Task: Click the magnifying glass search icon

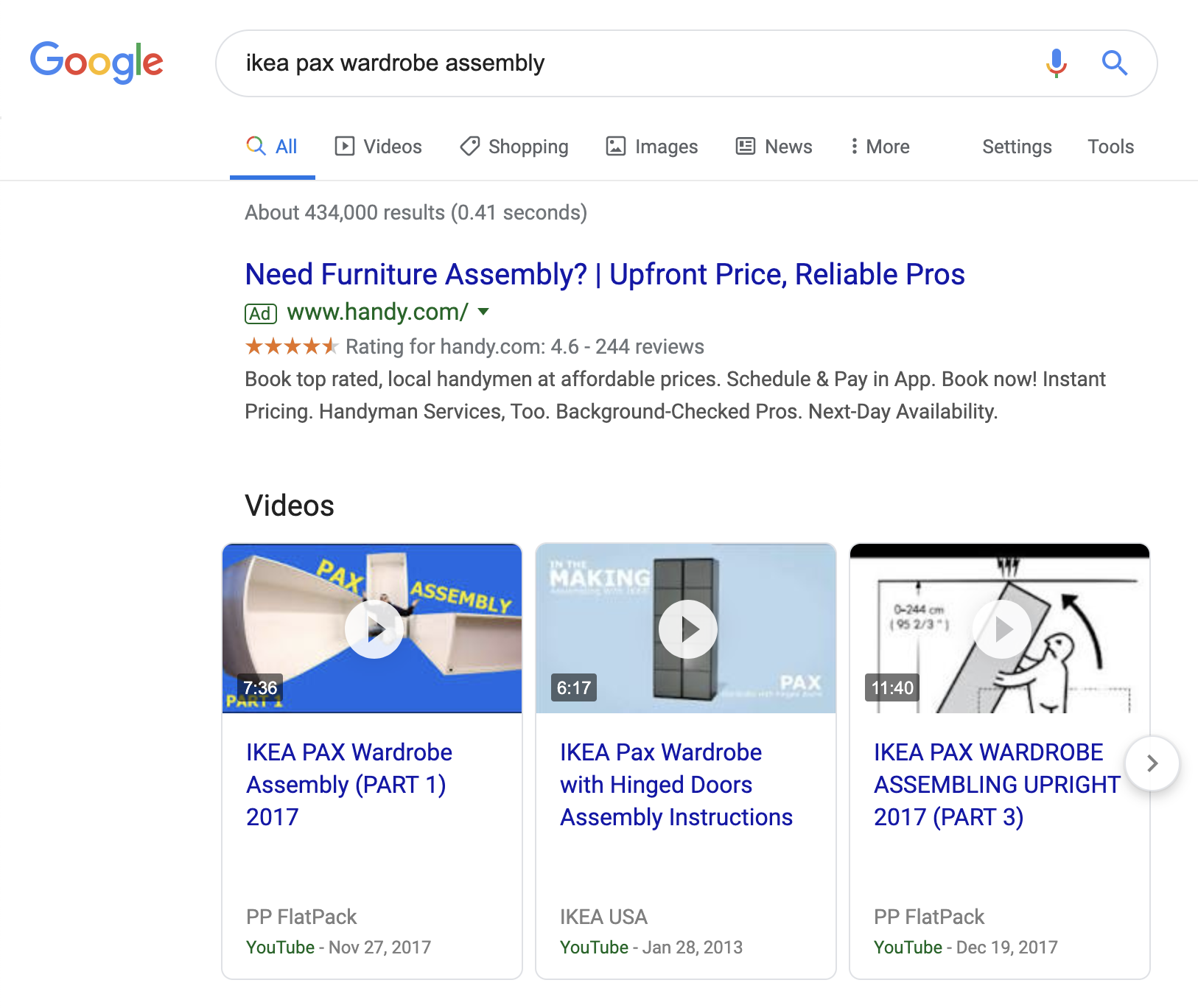Action: [1115, 63]
